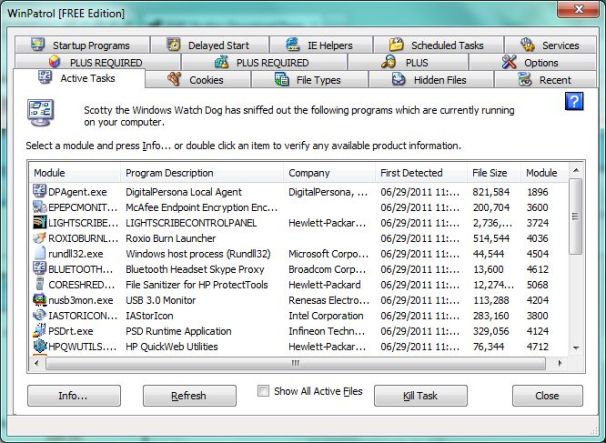Click the vertical scrollbar down arrow
The height and width of the screenshot is (443, 606).
coord(576,348)
